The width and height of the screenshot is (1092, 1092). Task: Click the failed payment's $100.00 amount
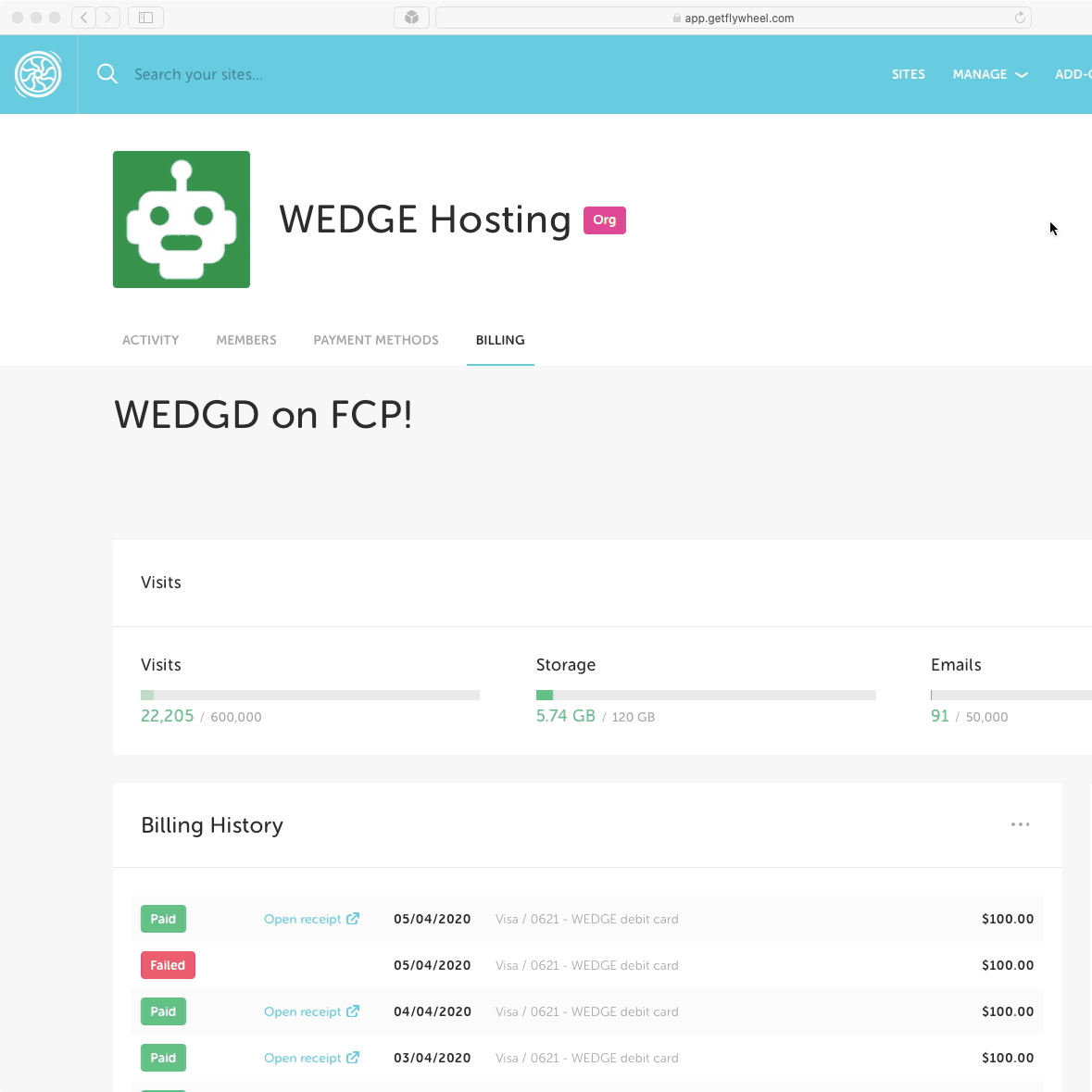(1007, 965)
